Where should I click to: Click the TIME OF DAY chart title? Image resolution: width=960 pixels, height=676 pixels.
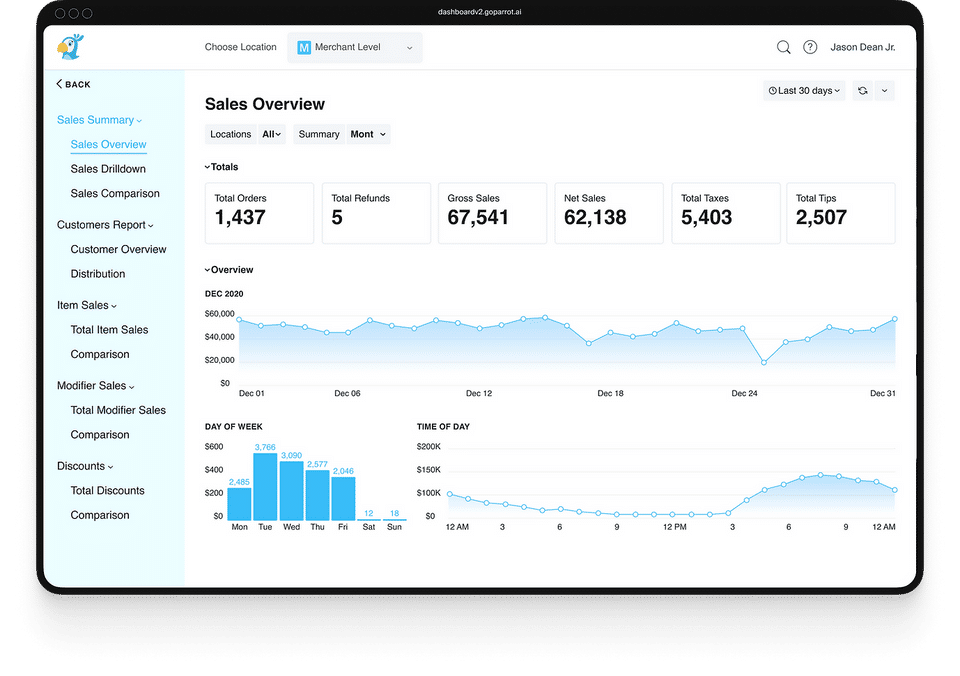coord(443,427)
